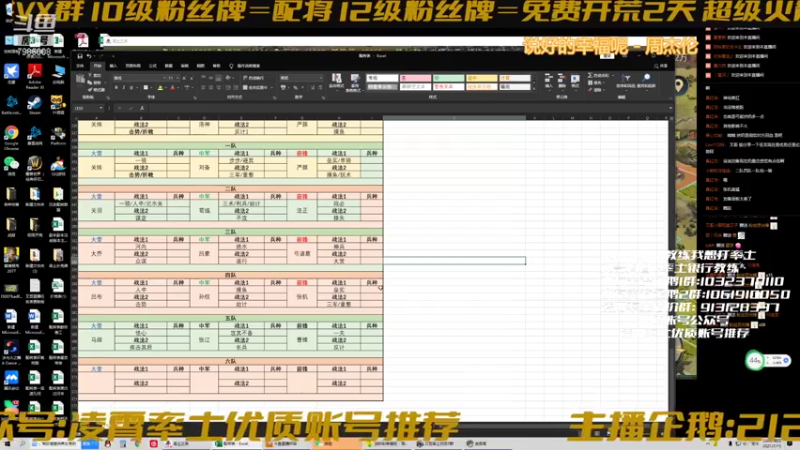The image size is (800, 450).
Task: Click the Undo arrow in Excel
Action: tap(89, 56)
